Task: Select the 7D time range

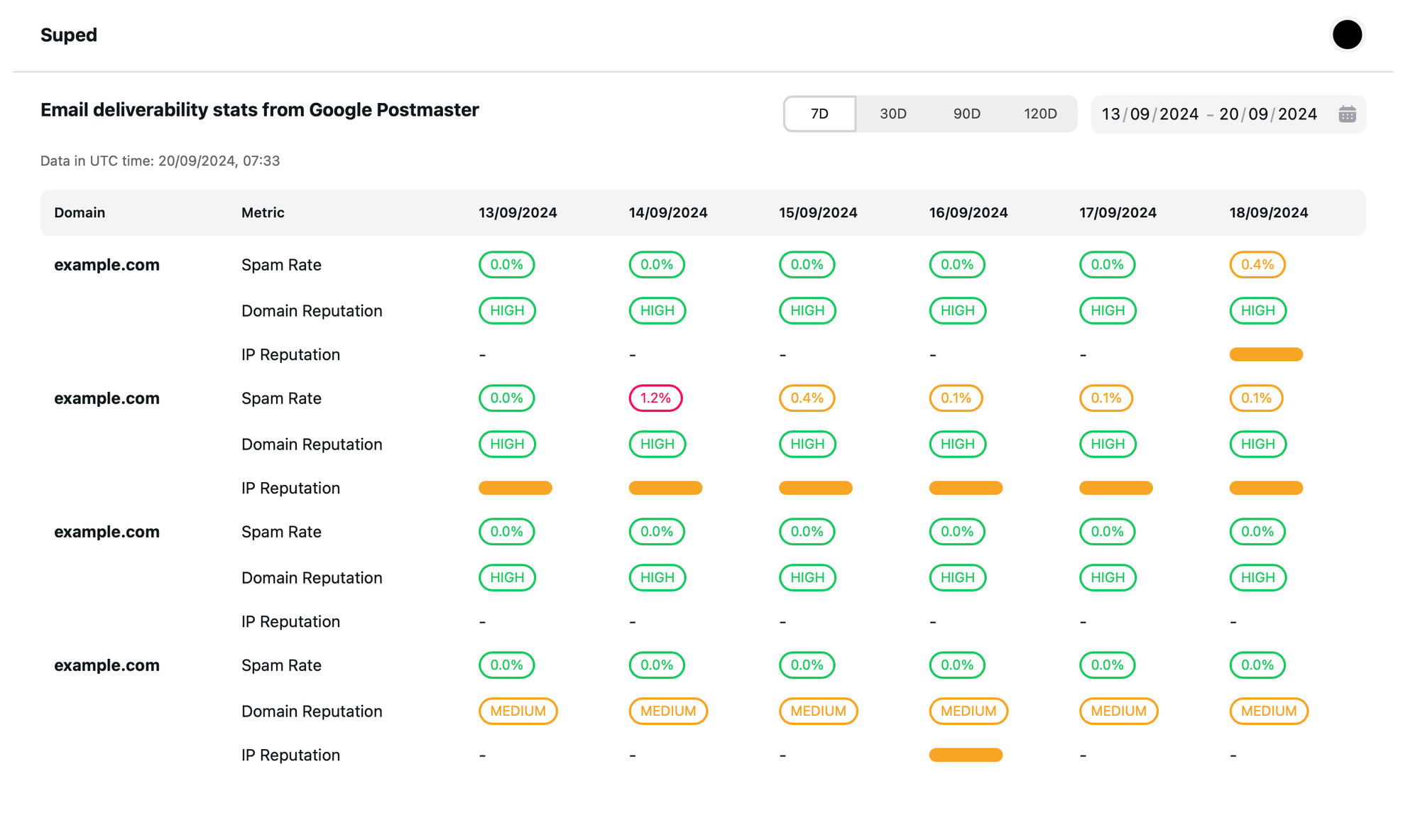Action: 819,114
